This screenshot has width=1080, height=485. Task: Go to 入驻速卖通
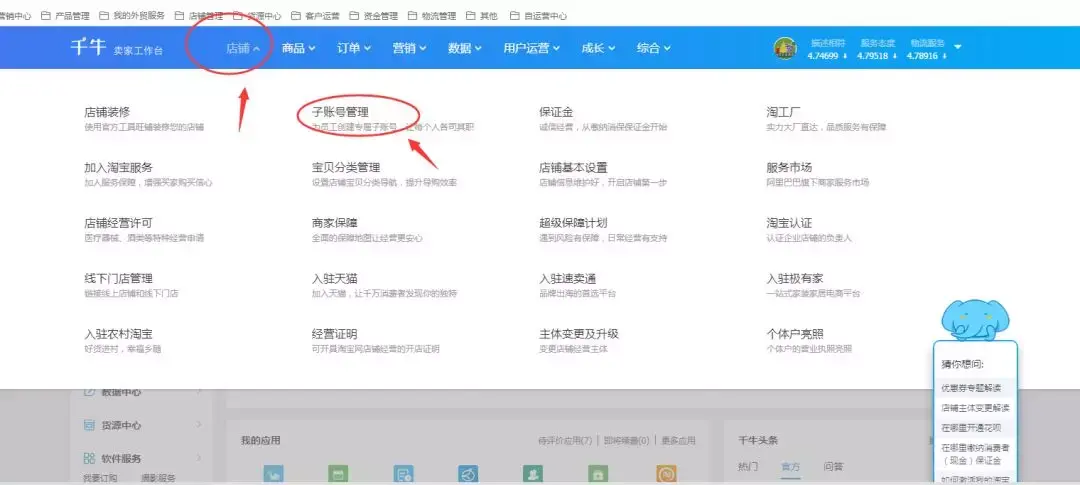[568, 278]
